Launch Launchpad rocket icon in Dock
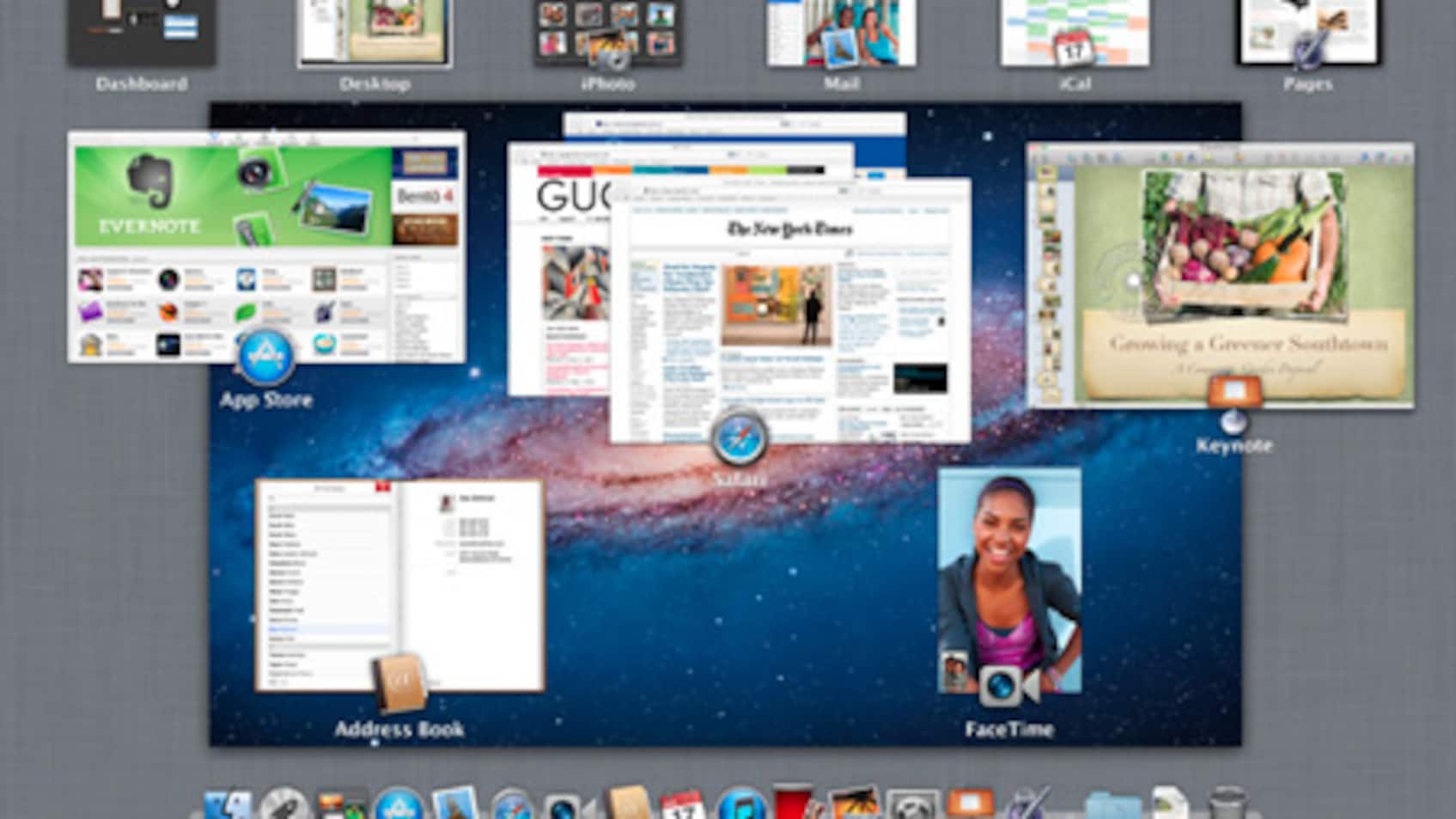The height and width of the screenshot is (819, 1456). (284, 804)
